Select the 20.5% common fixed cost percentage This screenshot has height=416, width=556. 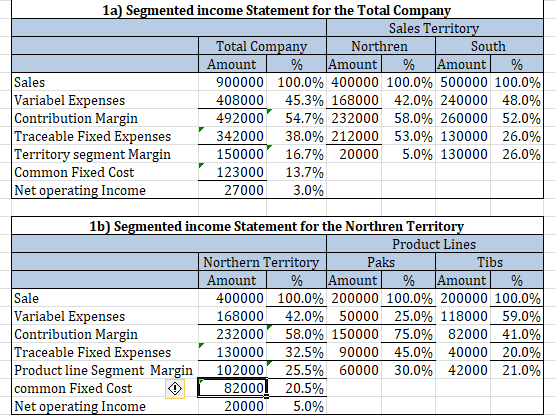click(296, 388)
